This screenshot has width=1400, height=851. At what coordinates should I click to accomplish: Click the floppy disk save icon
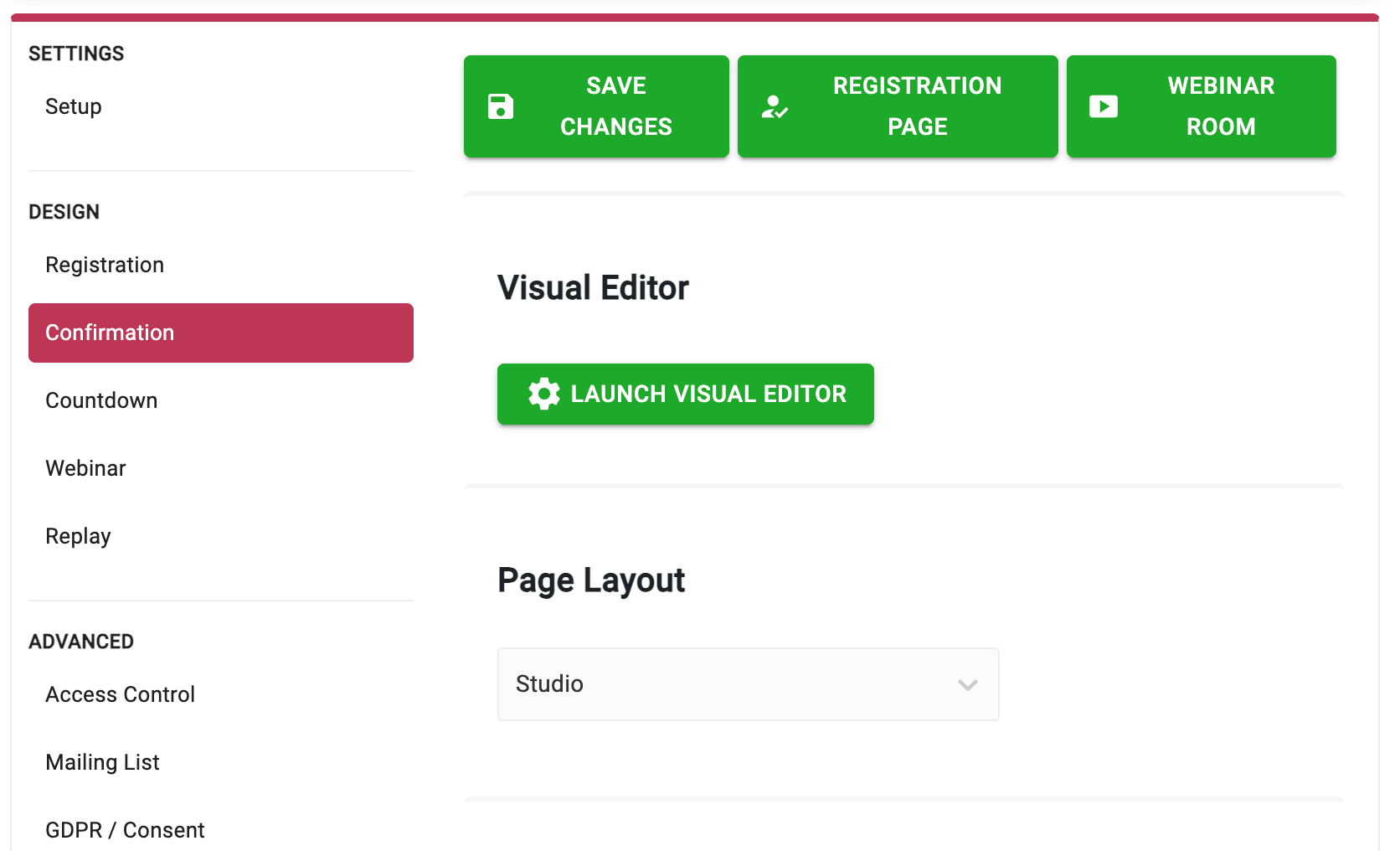coord(501,106)
